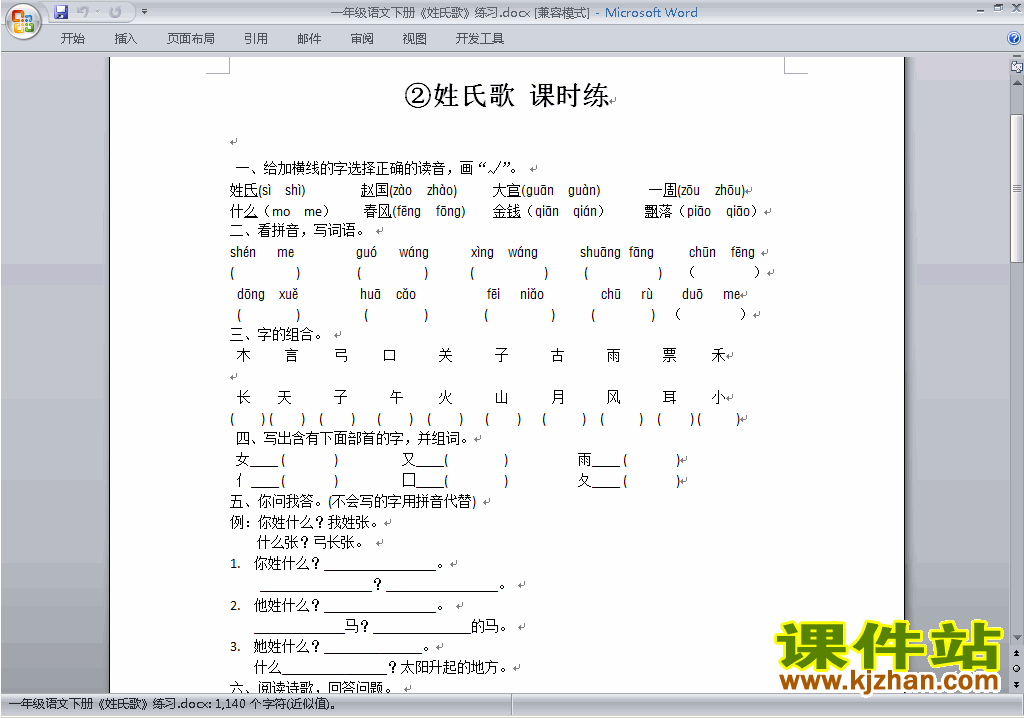Click the line 什么张?弓长张
1024x718 pixels.
311,543
